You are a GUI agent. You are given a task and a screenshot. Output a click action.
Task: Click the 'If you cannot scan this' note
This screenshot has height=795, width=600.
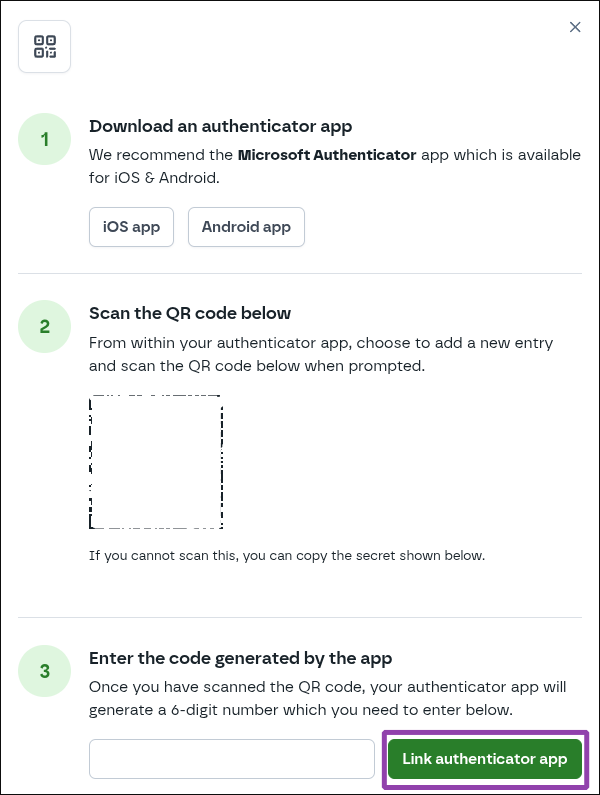pyautogui.click(x=287, y=555)
